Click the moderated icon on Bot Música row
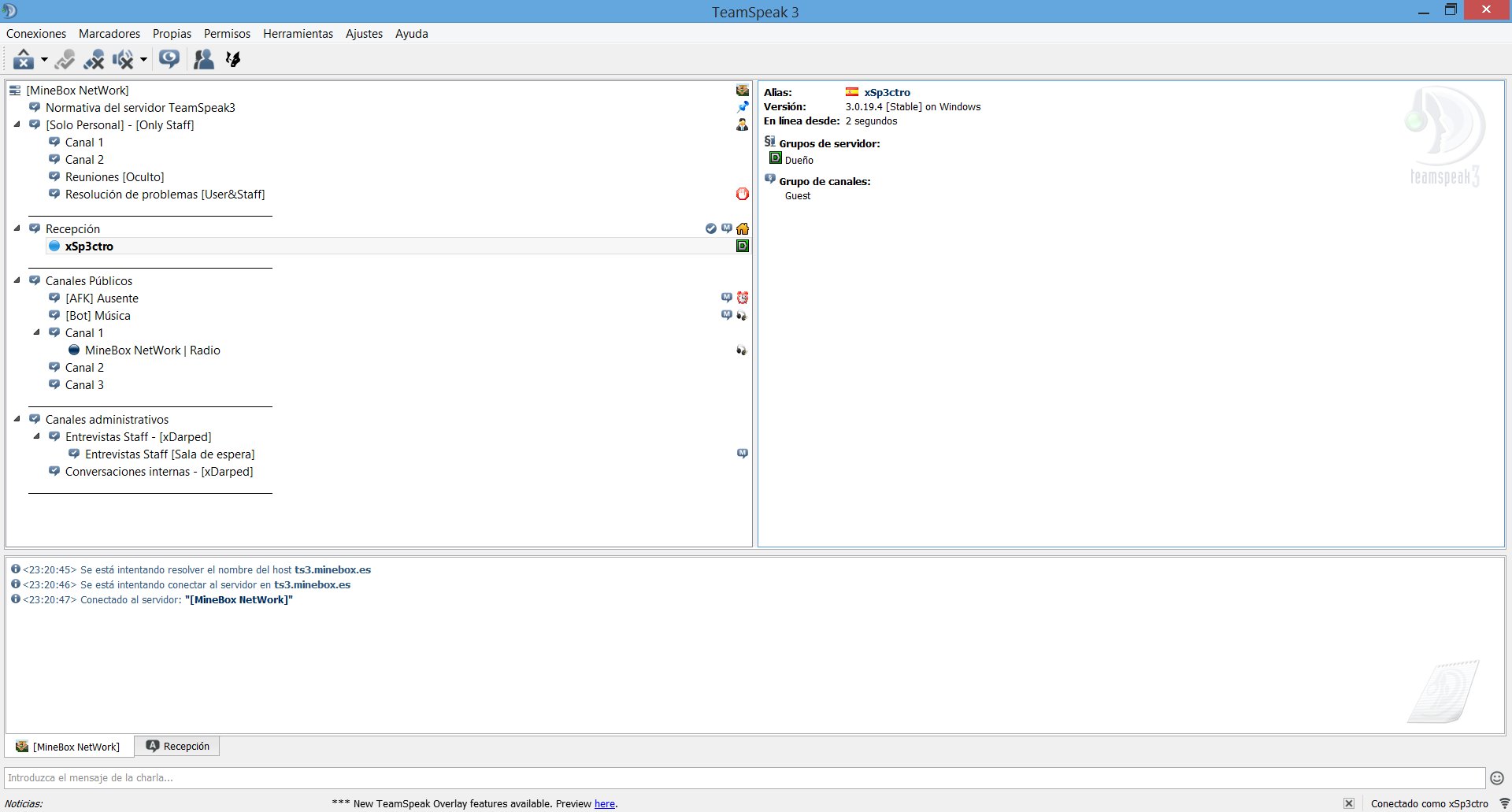This screenshot has height=812, width=1512. [727, 315]
